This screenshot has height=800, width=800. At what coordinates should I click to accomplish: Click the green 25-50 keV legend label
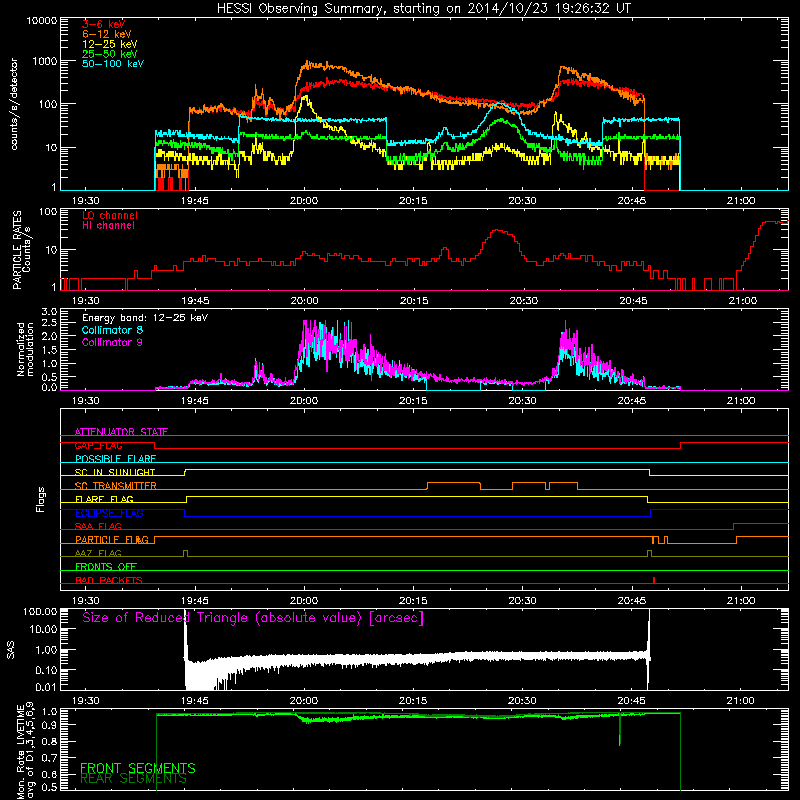click(x=110, y=54)
